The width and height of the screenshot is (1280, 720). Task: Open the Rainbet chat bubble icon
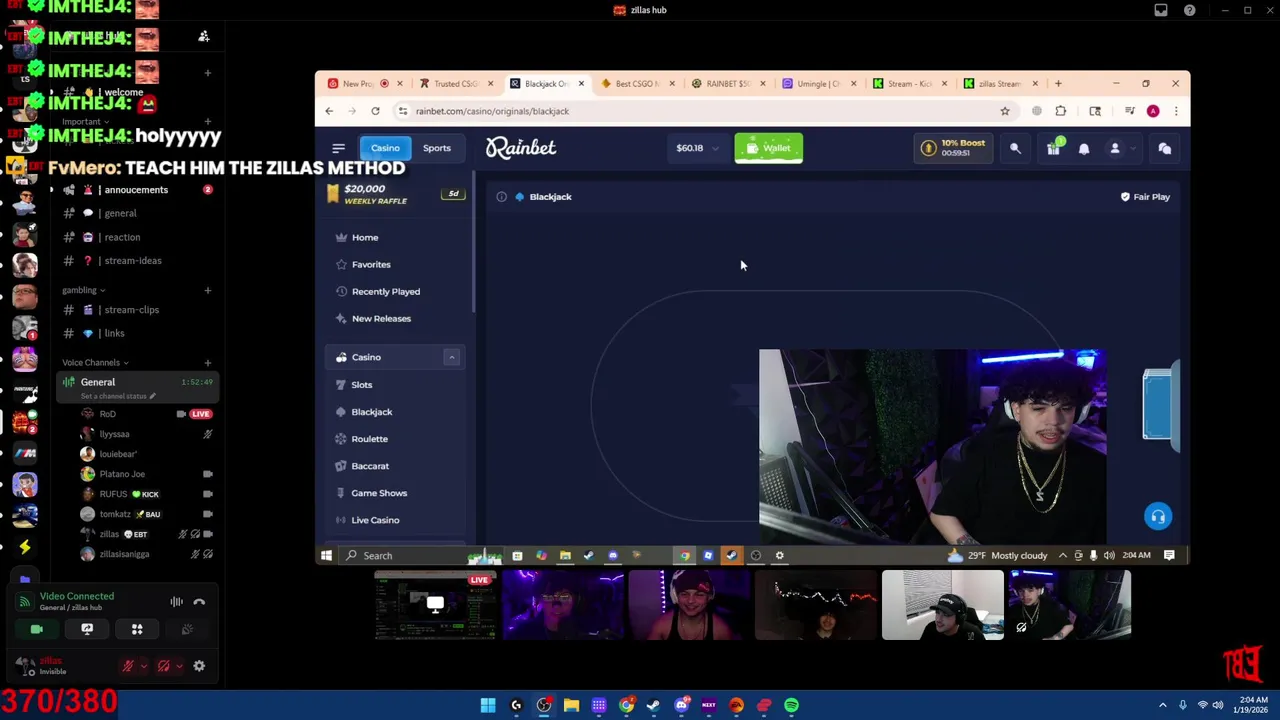coord(1165,148)
